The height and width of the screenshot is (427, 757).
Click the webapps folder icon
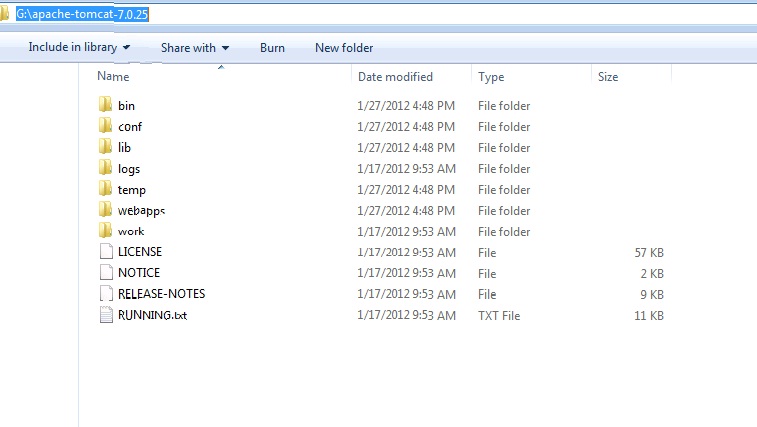105,209
